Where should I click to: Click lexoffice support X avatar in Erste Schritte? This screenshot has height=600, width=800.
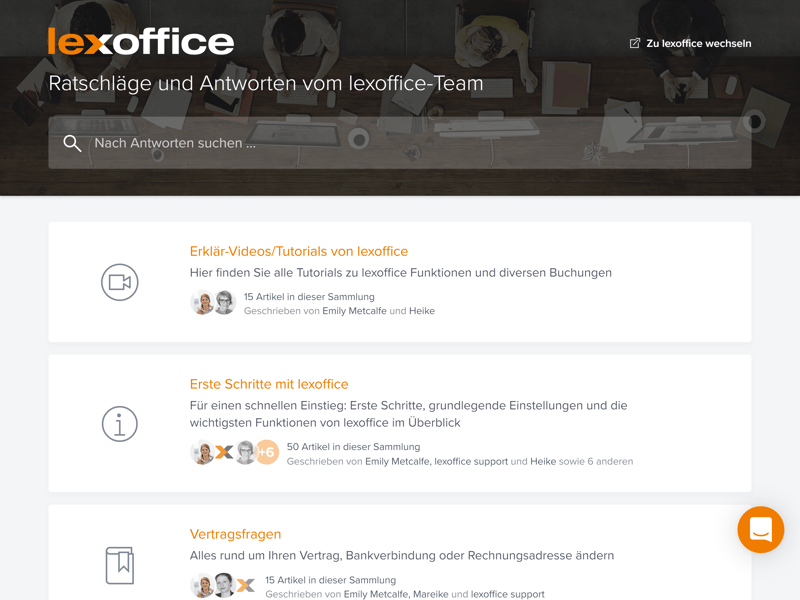tap(224, 452)
